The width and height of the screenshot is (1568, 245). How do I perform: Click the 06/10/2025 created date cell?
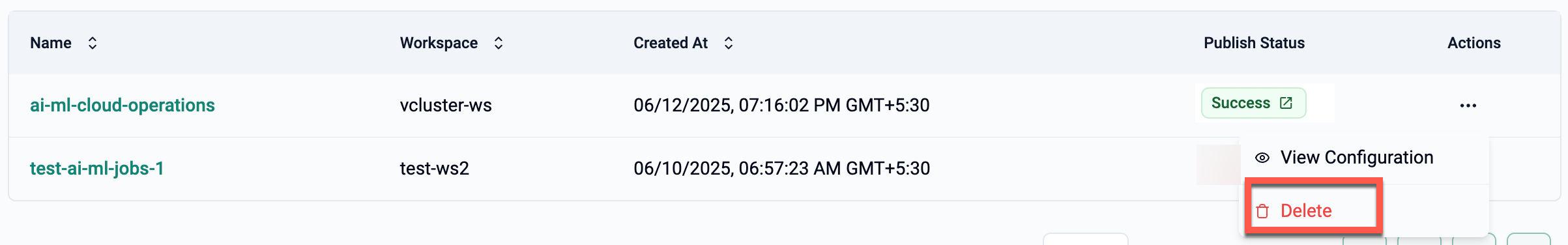click(781, 168)
